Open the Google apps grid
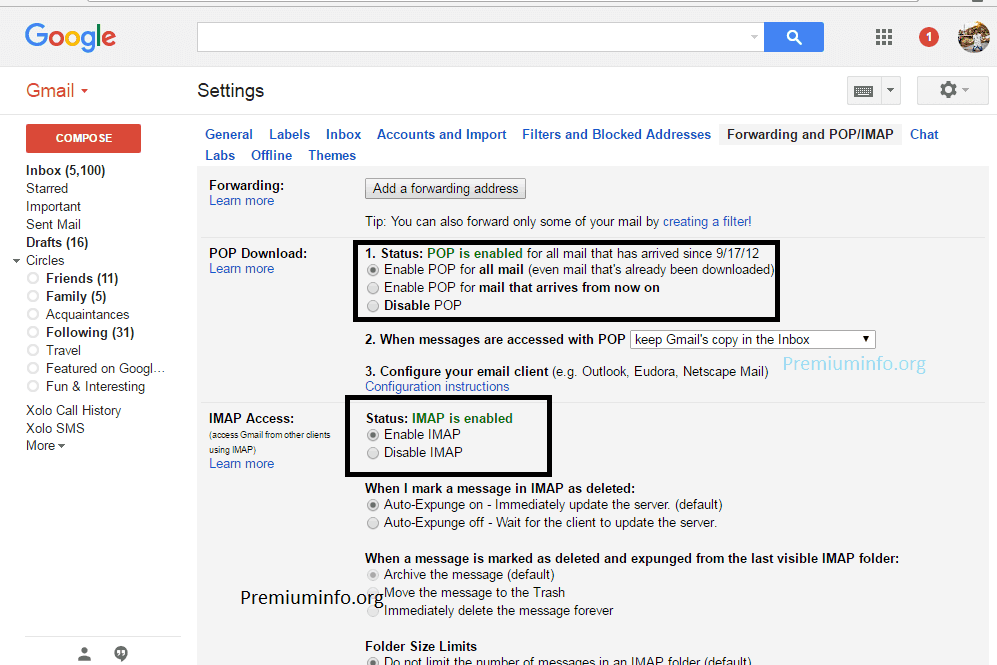 (883, 36)
